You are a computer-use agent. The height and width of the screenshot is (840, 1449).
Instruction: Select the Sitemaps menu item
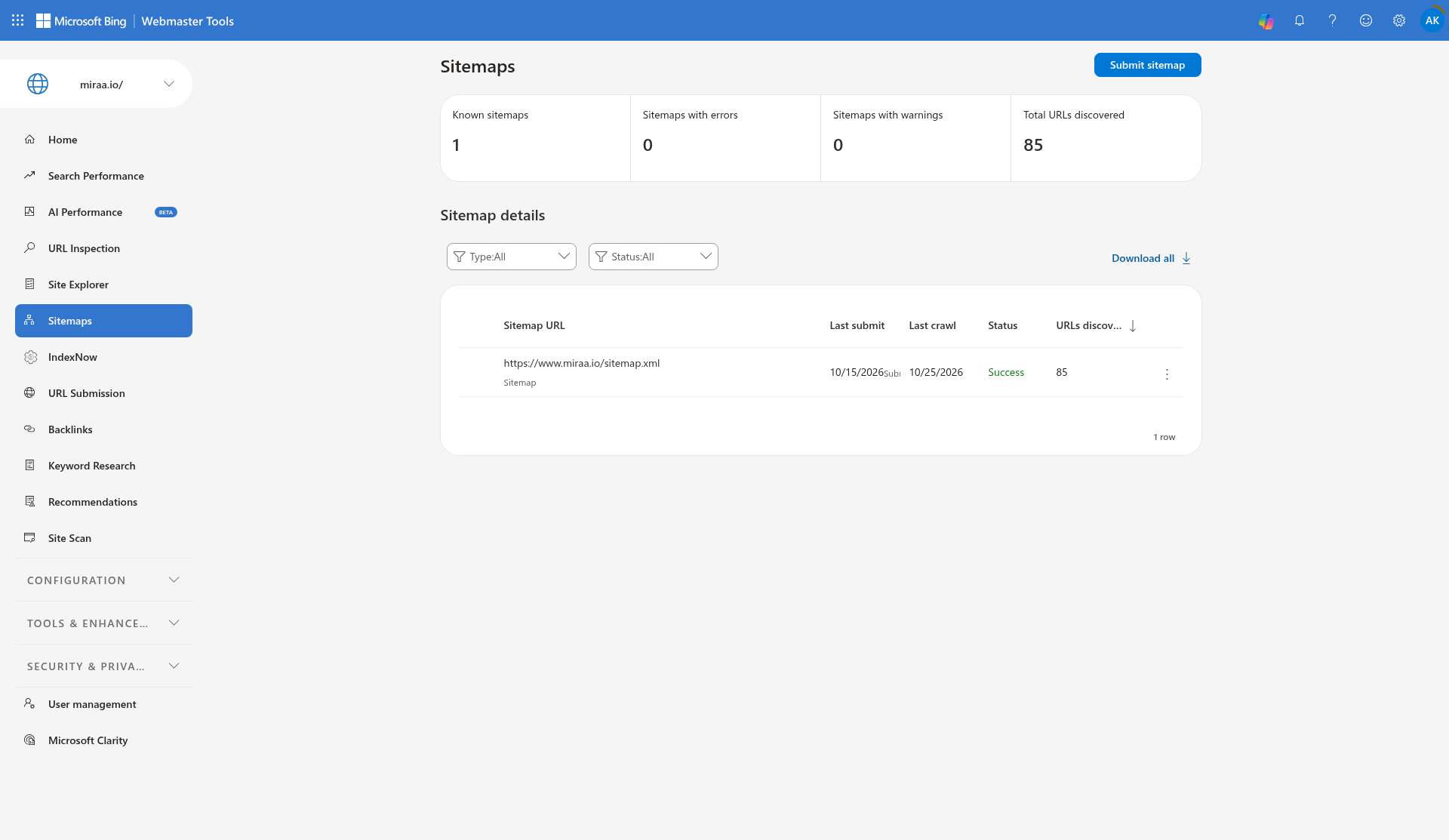pos(104,321)
